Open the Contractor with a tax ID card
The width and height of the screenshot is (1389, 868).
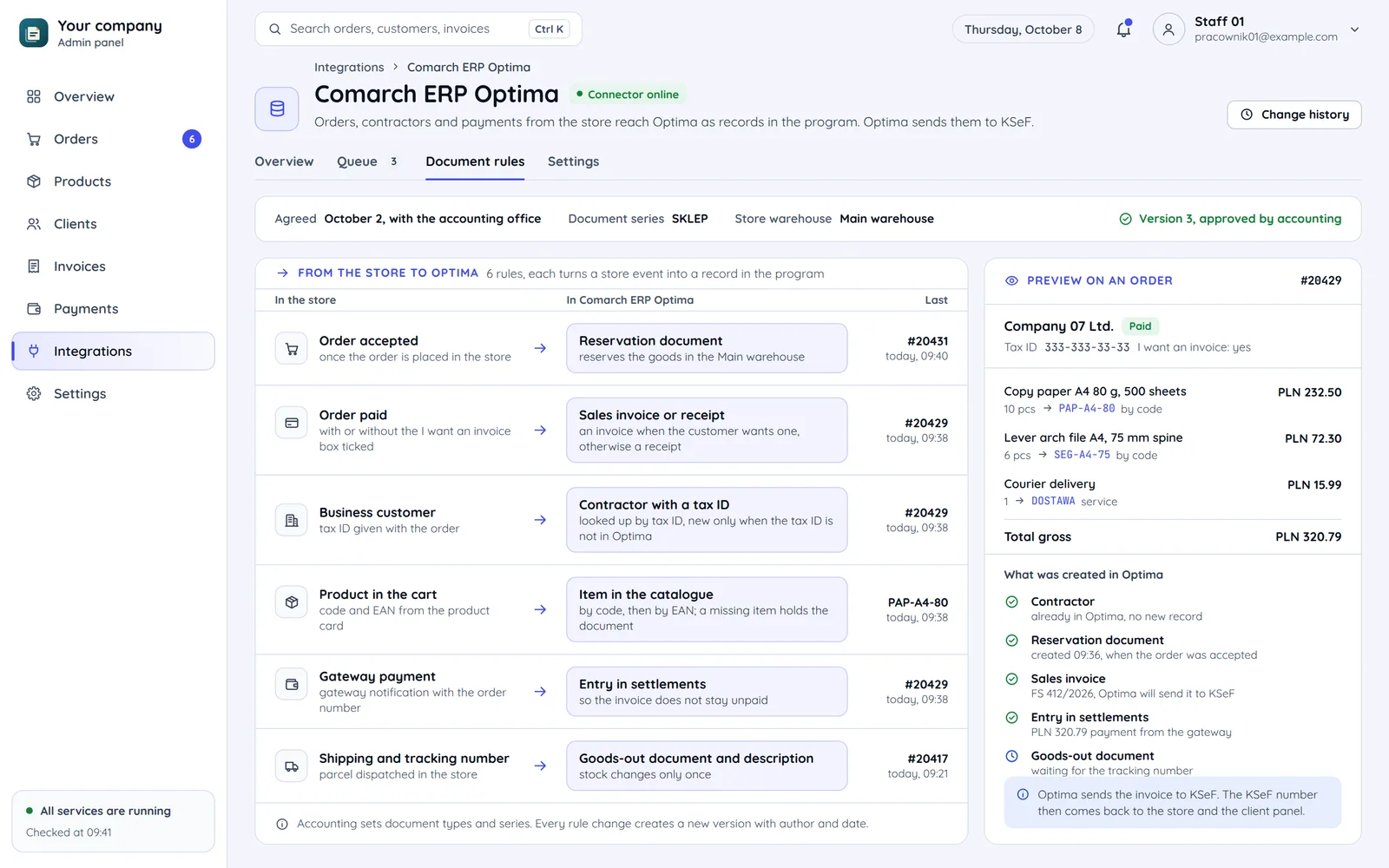[707, 520]
